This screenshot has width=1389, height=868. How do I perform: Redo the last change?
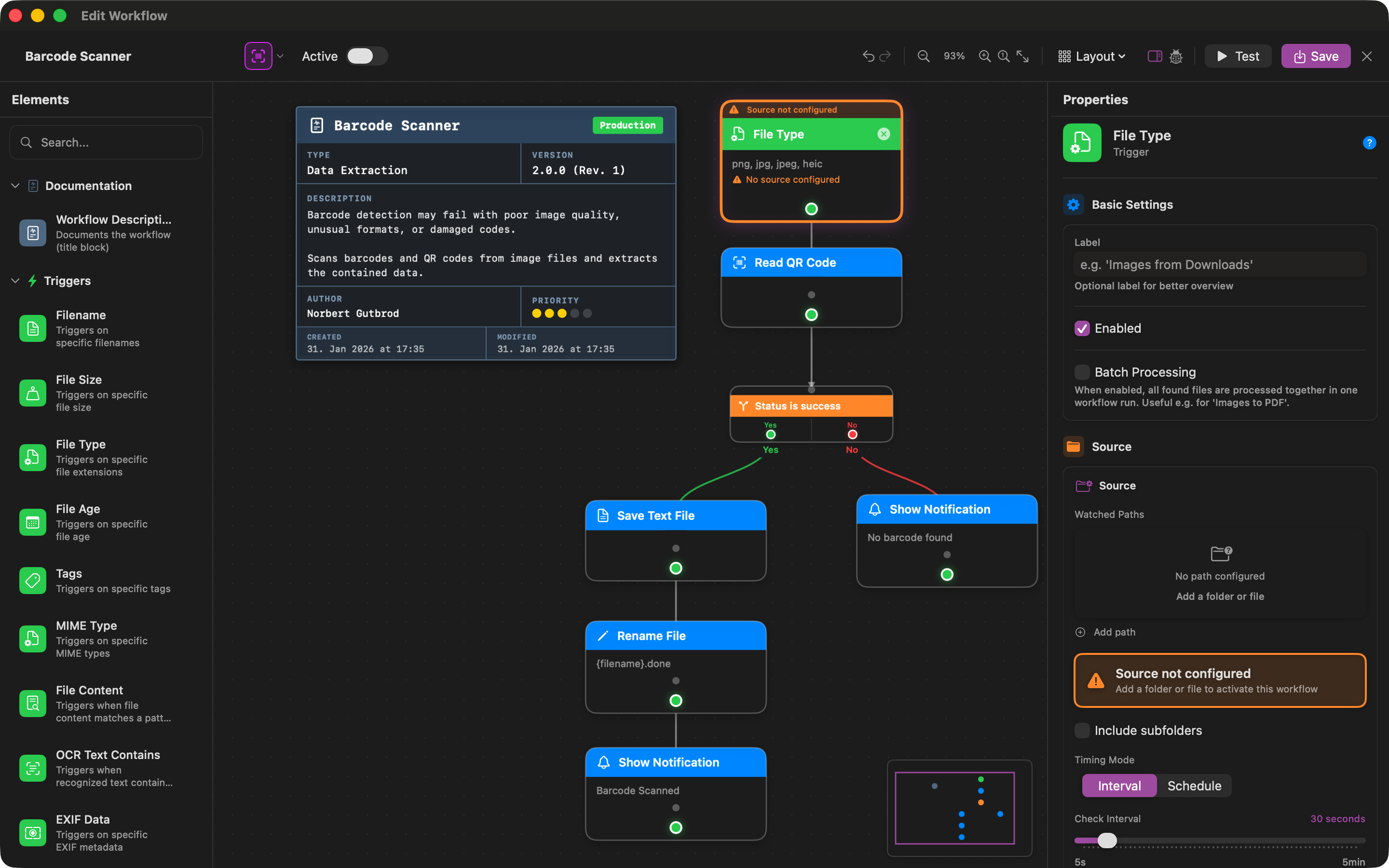click(x=885, y=56)
